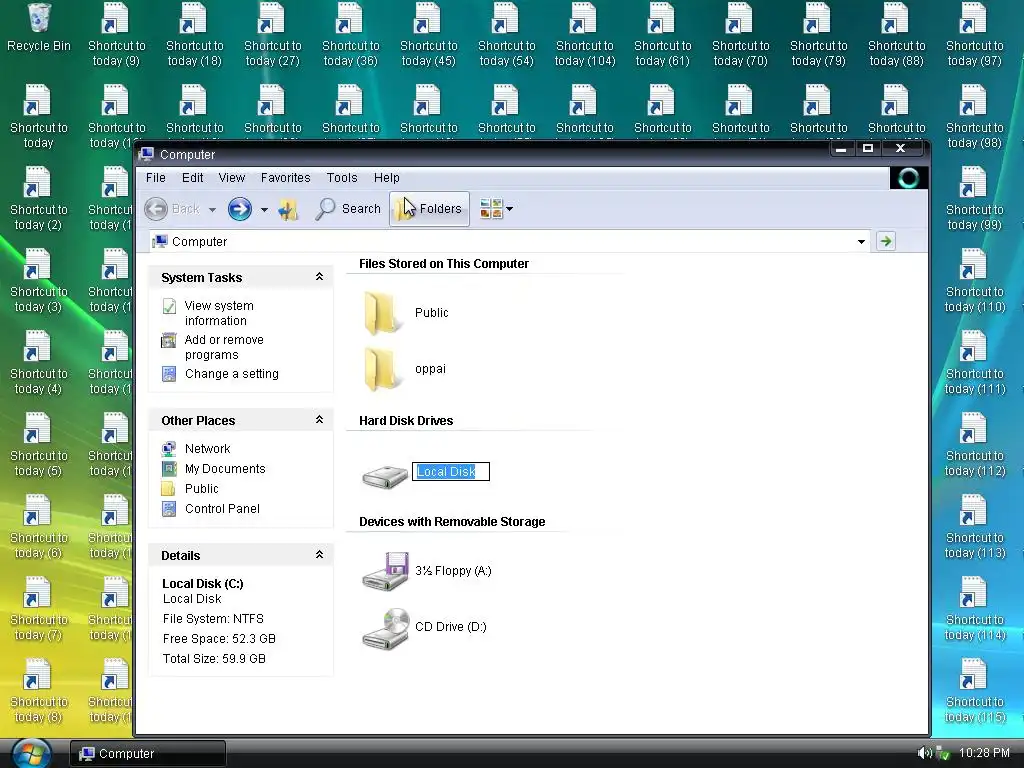The height and width of the screenshot is (768, 1024).
Task: Click Change a setting link
Action: 232,374
